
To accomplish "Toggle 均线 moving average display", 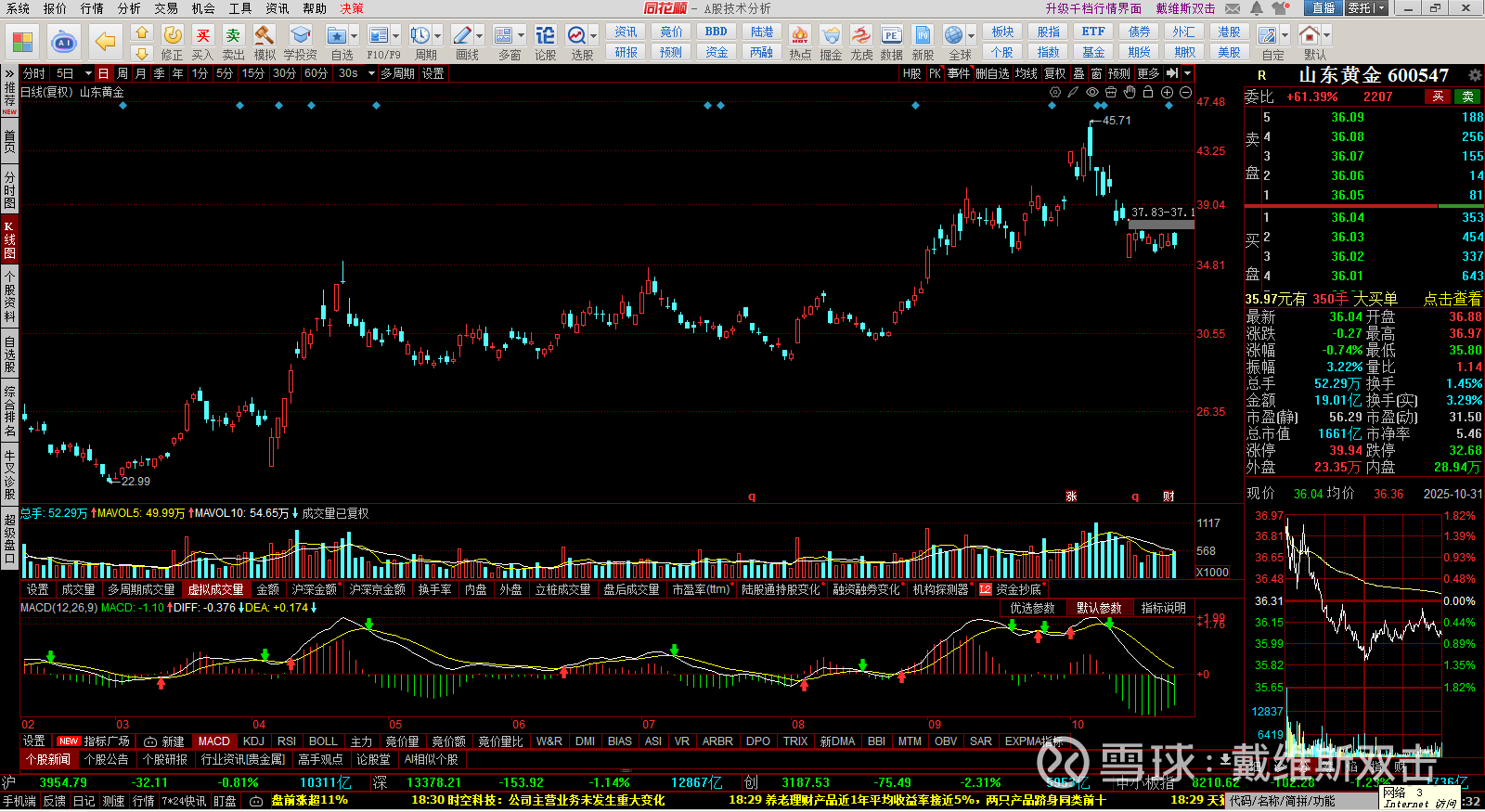I will [x=1026, y=73].
